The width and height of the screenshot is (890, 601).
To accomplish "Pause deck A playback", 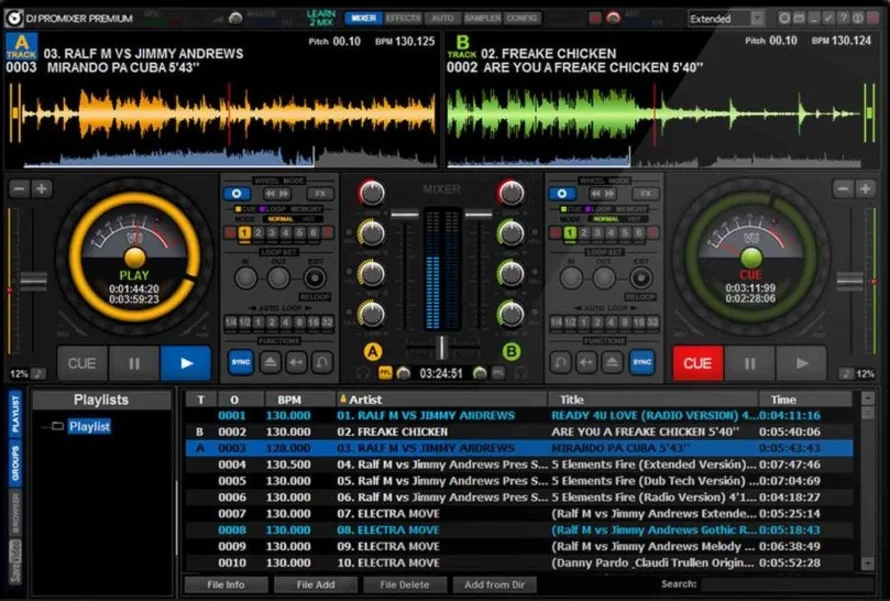I will [134, 363].
